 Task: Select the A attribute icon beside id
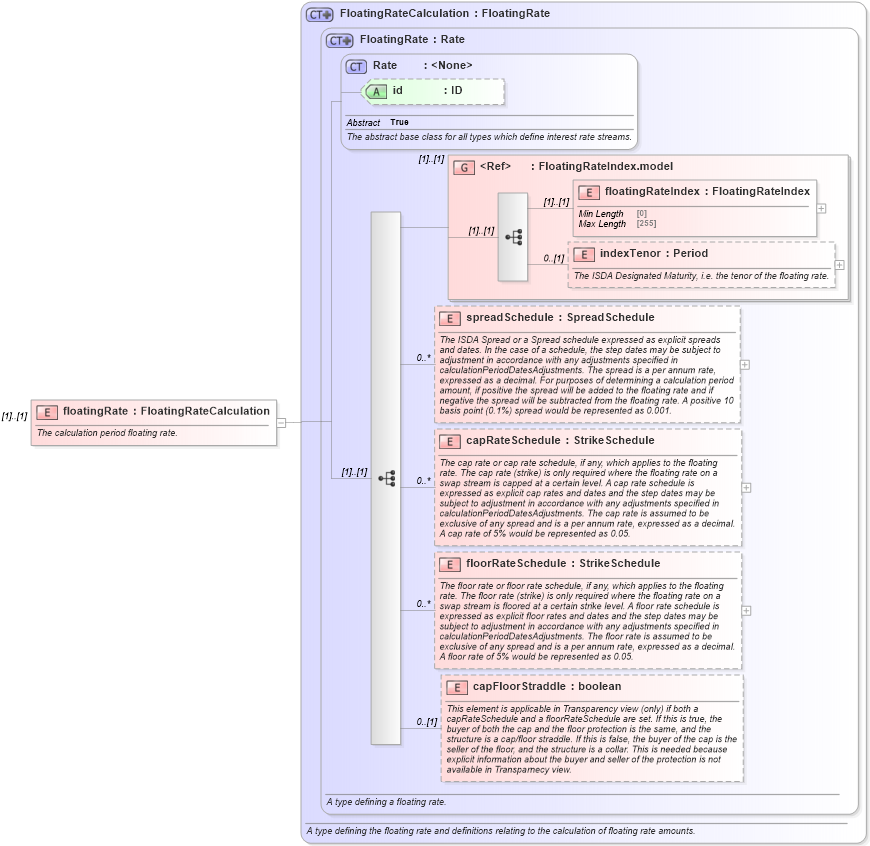(x=376, y=90)
